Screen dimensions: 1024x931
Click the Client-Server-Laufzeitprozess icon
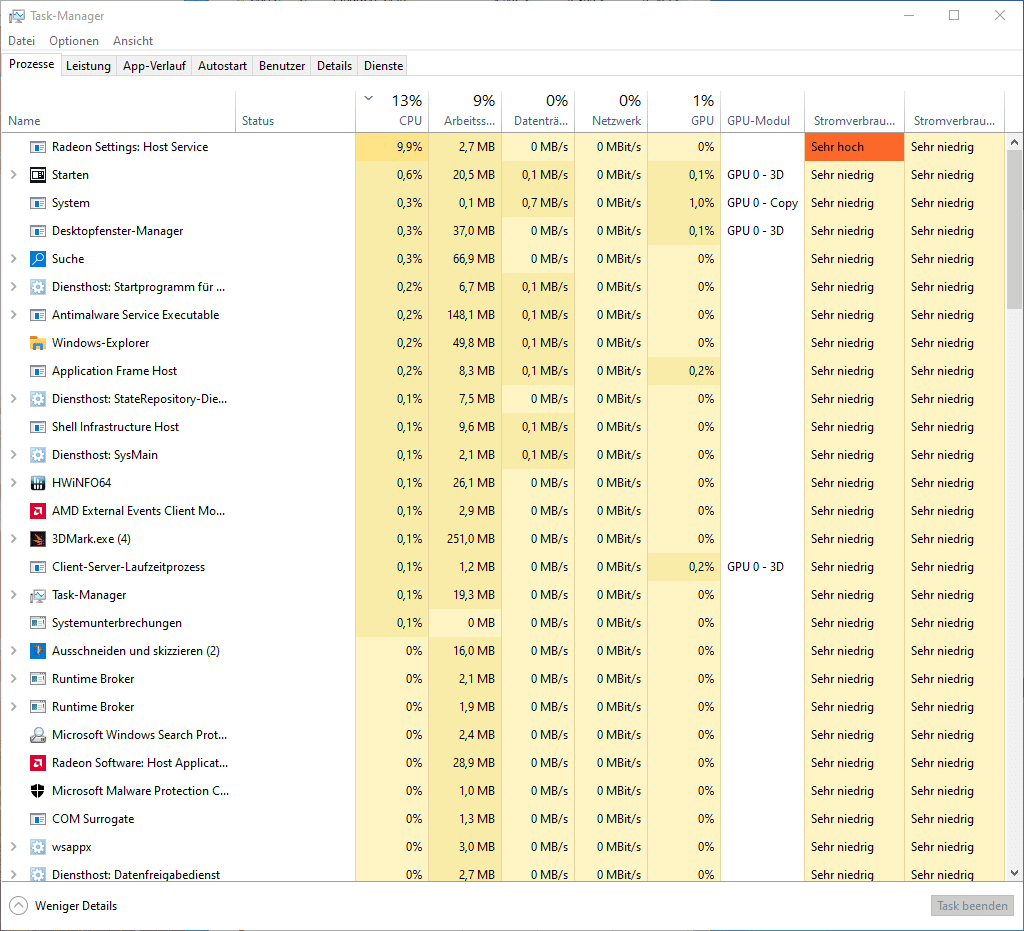[38, 567]
